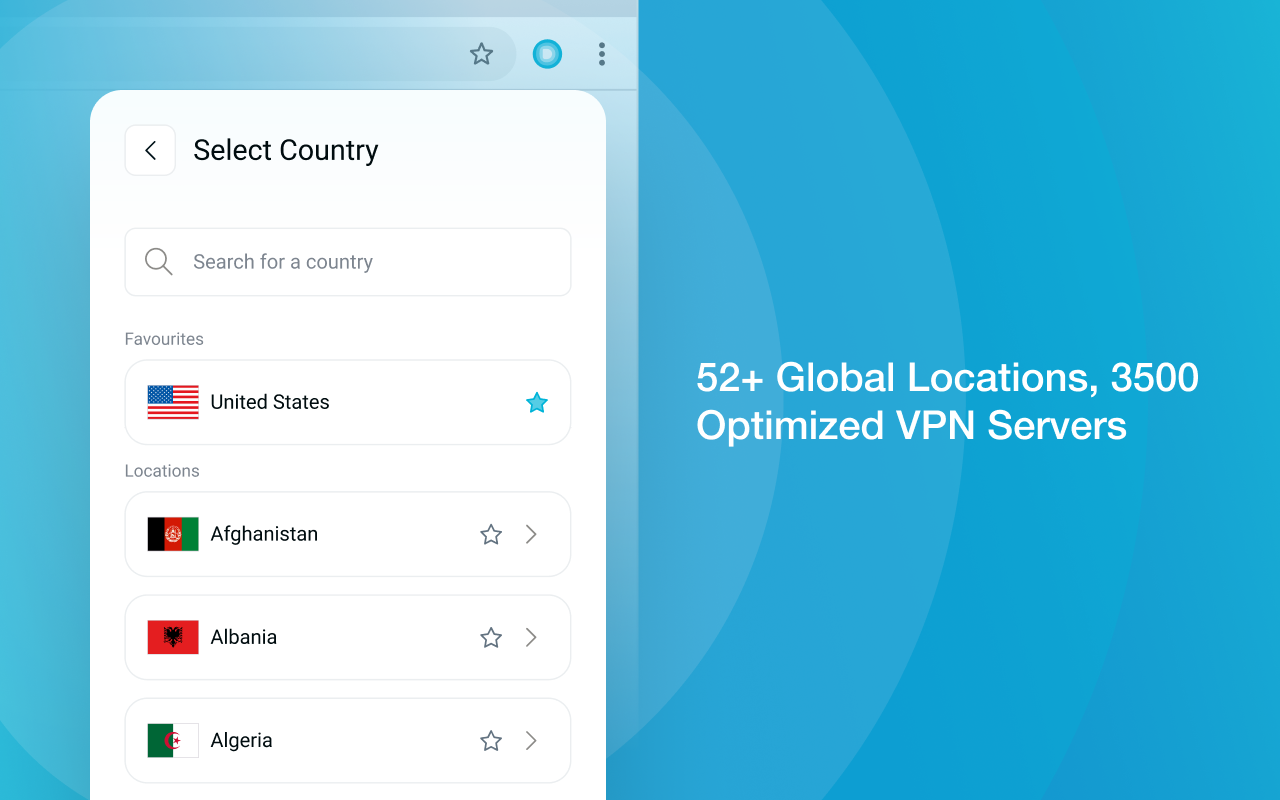This screenshot has height=800, width=1280.
Task: Click the Albania flag
Action: tap(173, 637)
